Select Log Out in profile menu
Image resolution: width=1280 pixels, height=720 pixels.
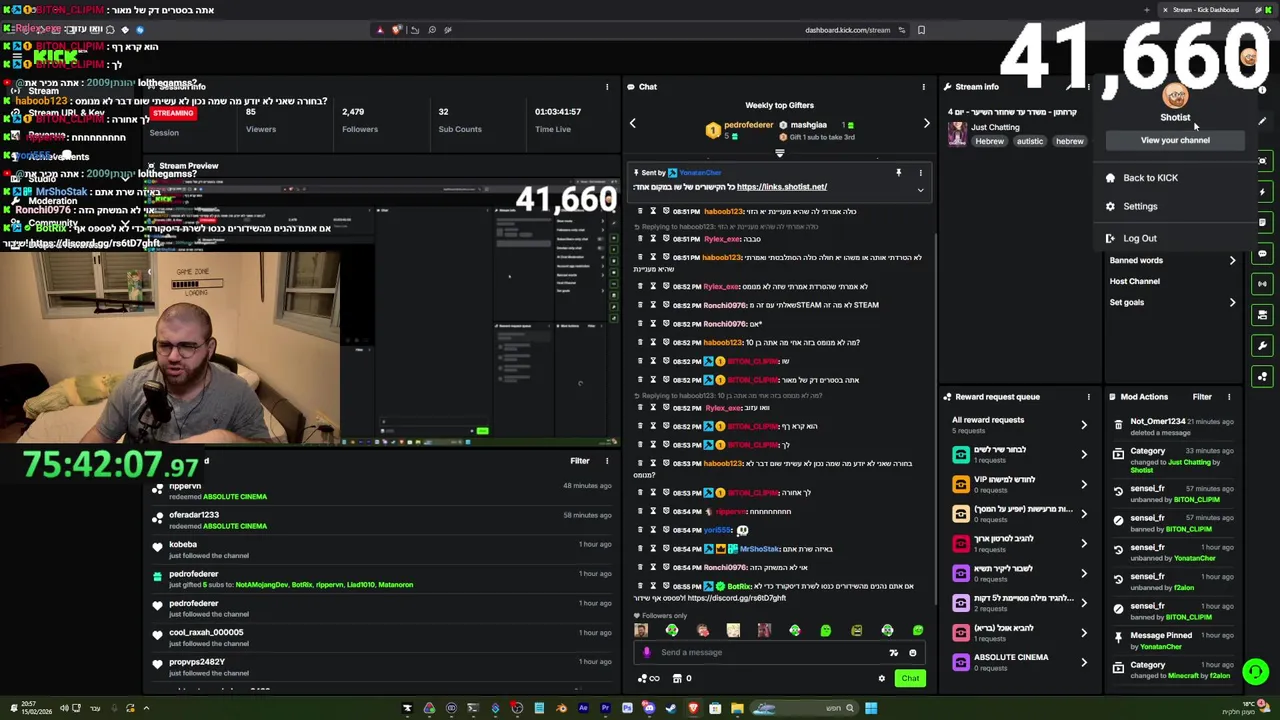click(1175, 238)
